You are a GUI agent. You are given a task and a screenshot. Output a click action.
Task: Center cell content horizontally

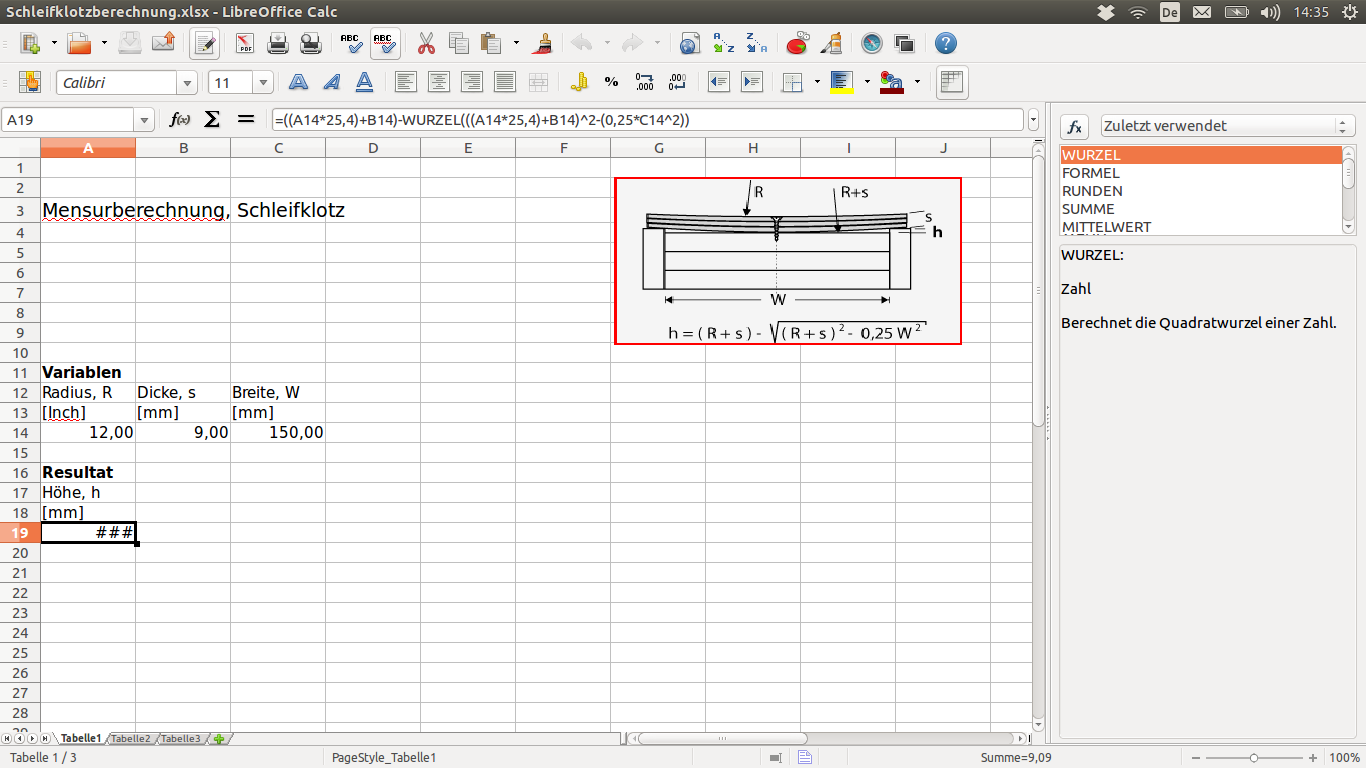tap(439, 83)
